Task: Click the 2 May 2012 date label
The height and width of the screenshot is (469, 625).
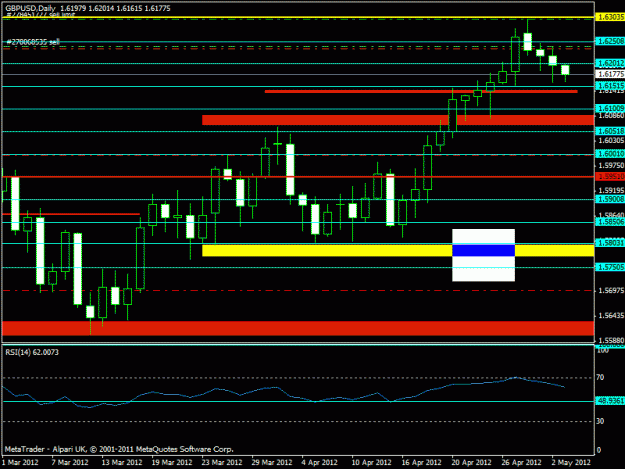Action: point(571,462)
